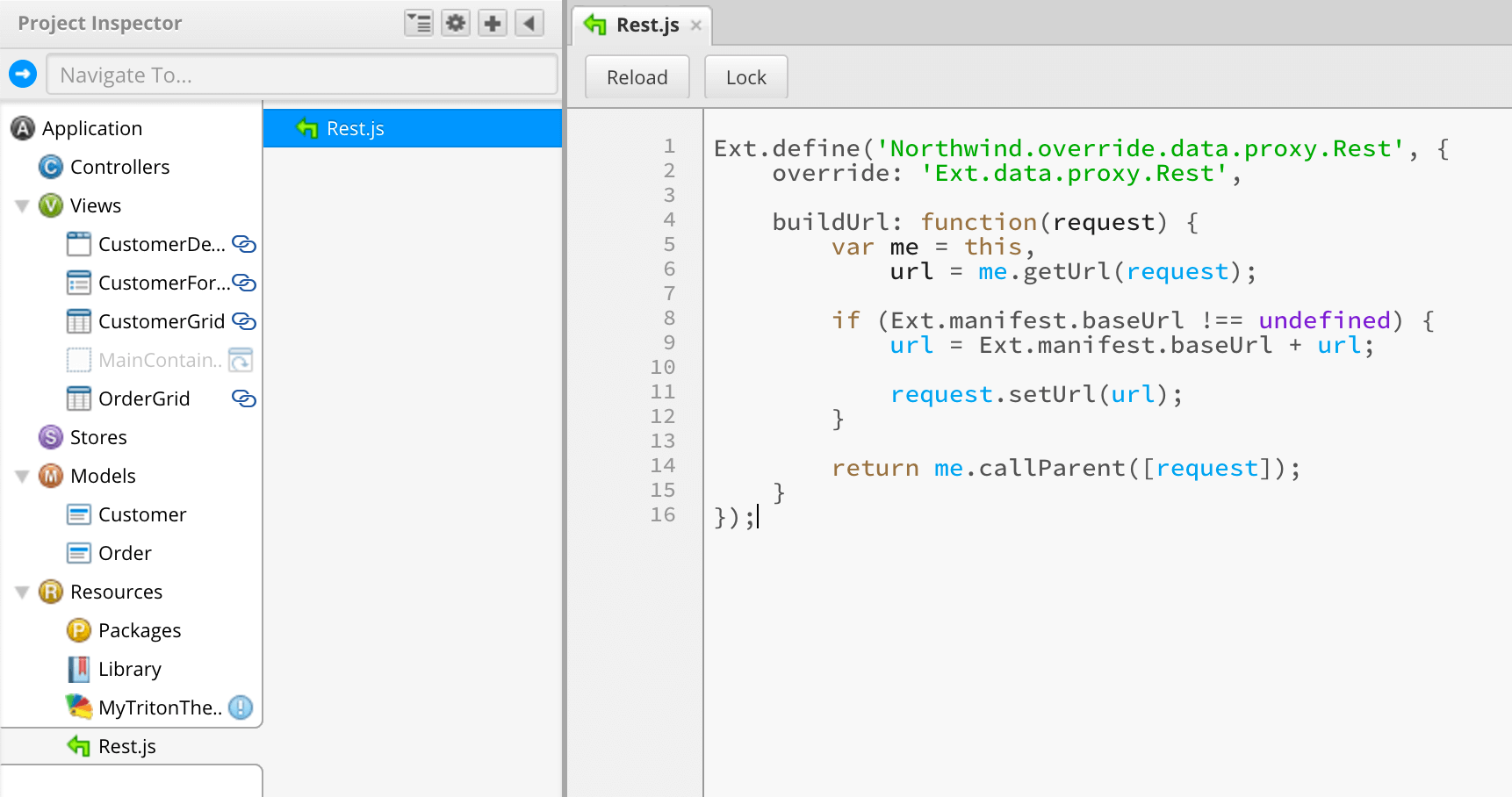
Task: Collapse the Resources tree node
Action: tap(22, 592)
